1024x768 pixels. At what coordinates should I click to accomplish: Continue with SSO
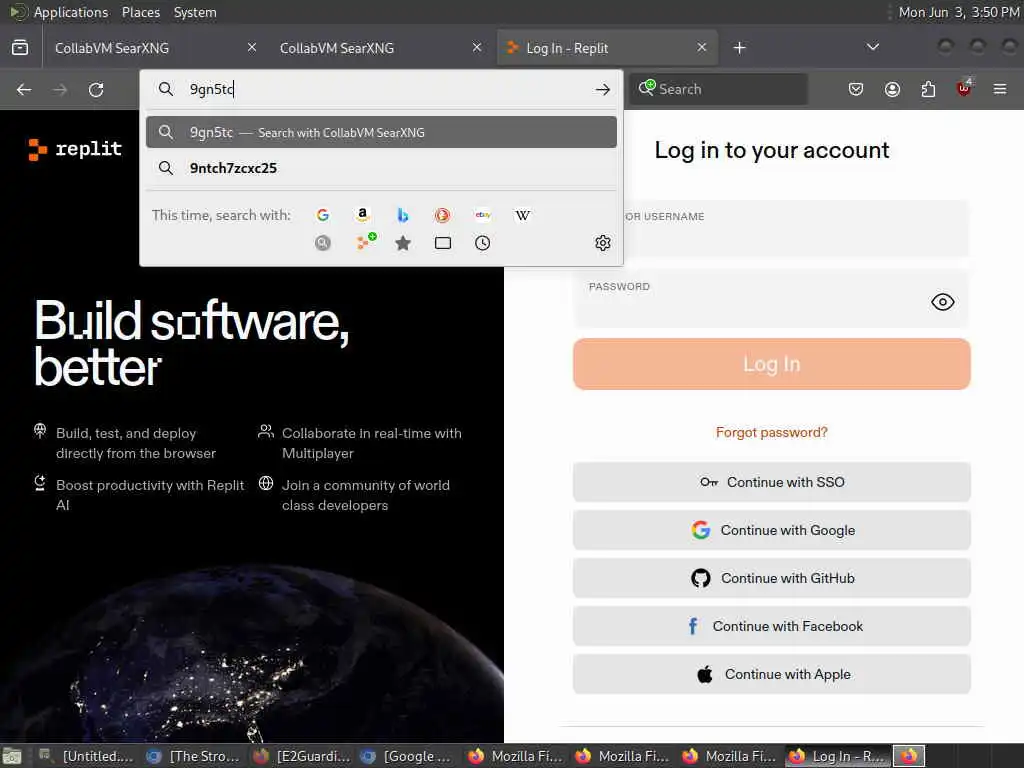[x=771, y=482]
